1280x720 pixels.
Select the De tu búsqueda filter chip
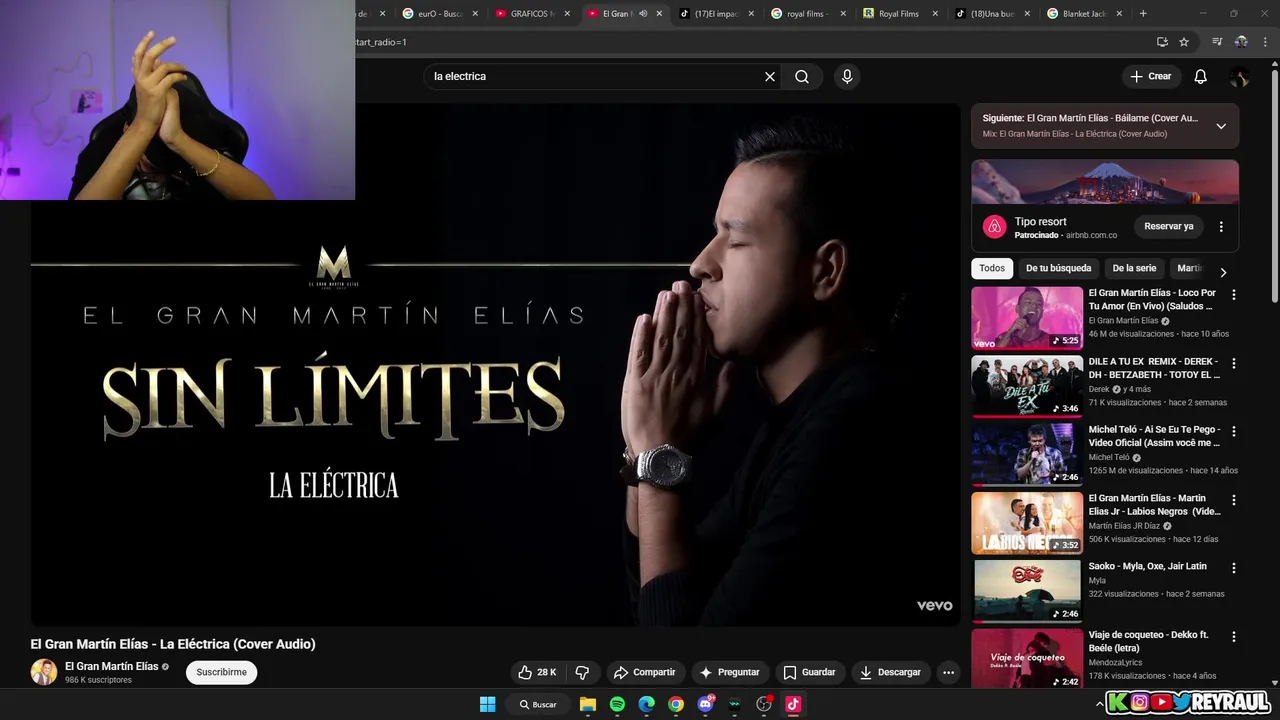1058,268
